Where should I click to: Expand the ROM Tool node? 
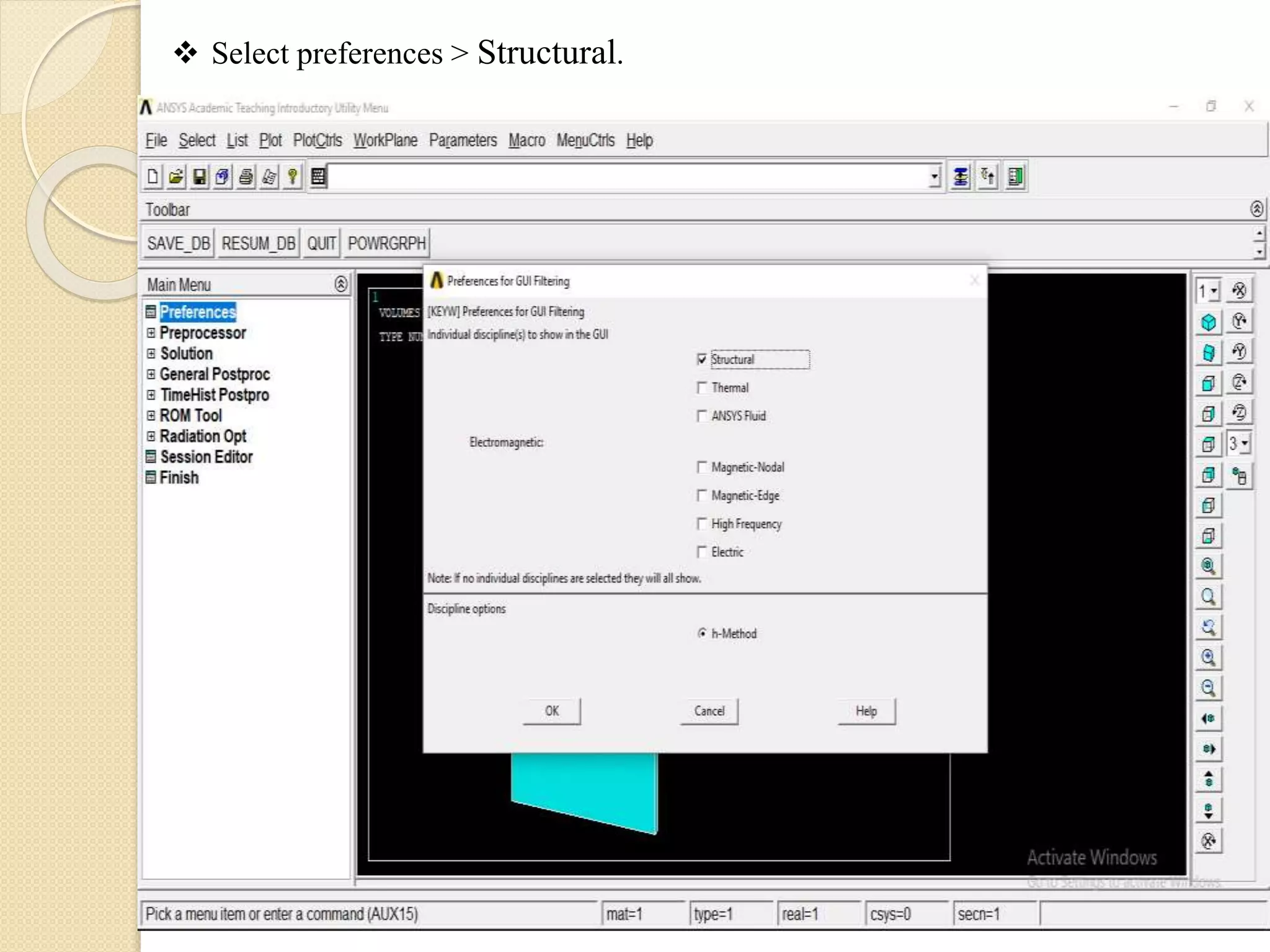[151, 415]
